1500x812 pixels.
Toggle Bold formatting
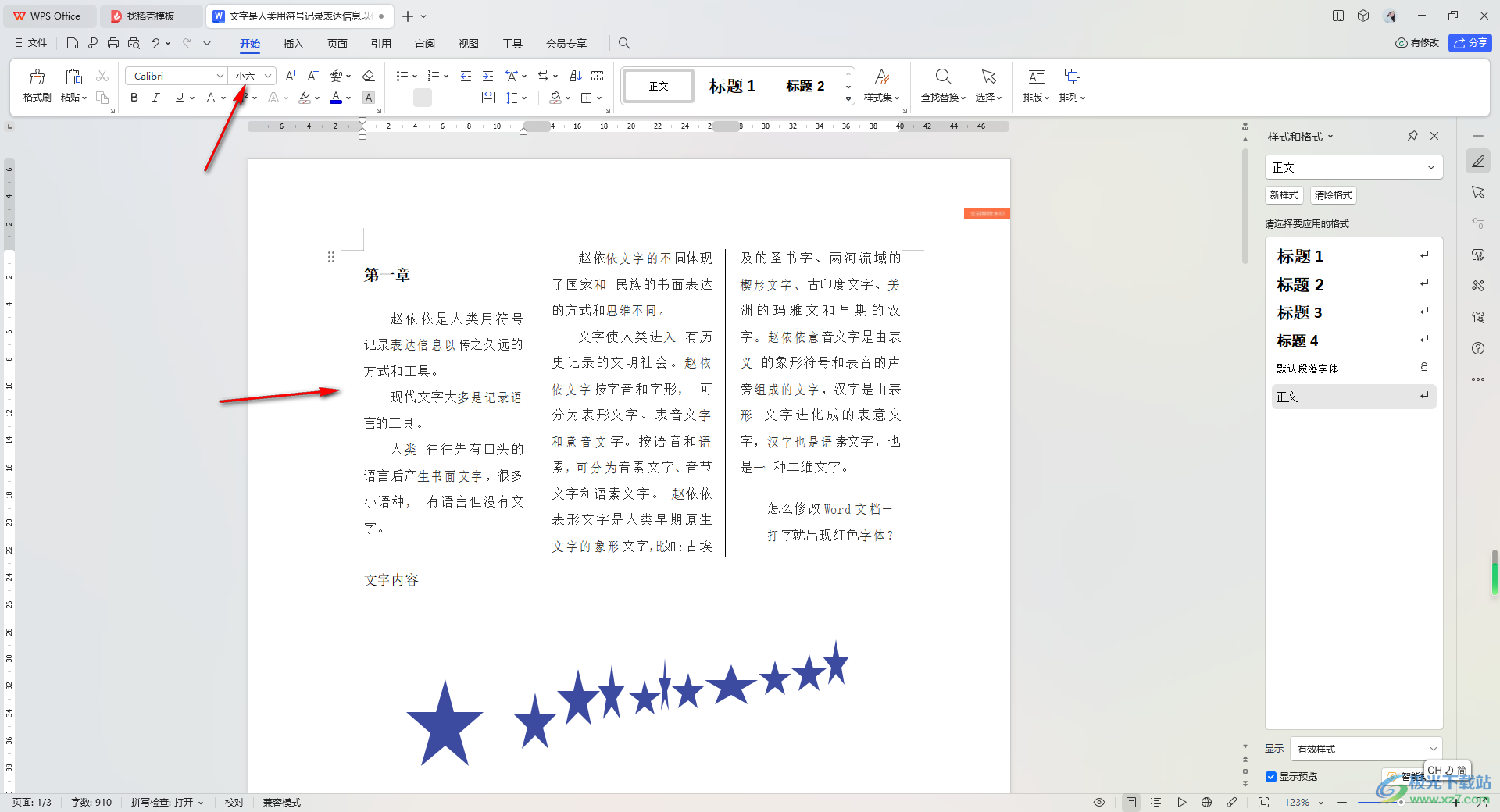pos(134,98)
